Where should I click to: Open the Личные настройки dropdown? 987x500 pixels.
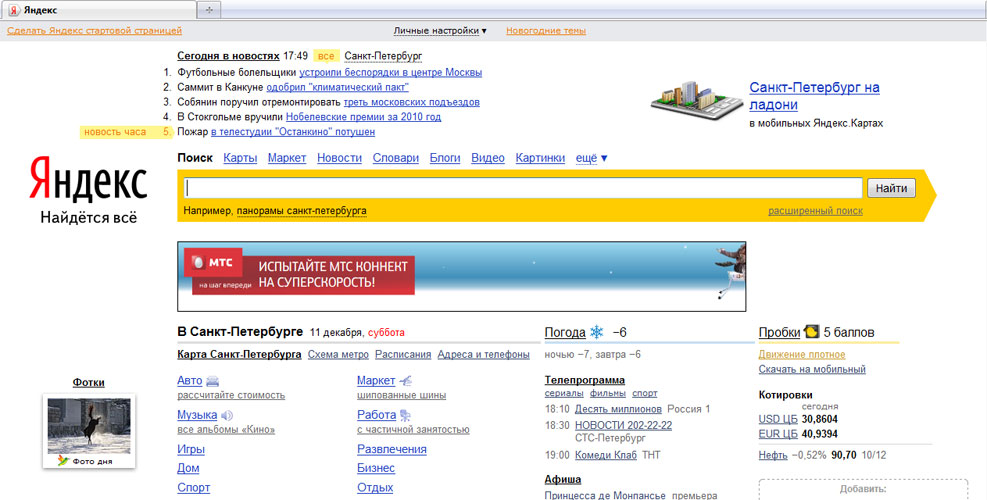pos(440,30)
